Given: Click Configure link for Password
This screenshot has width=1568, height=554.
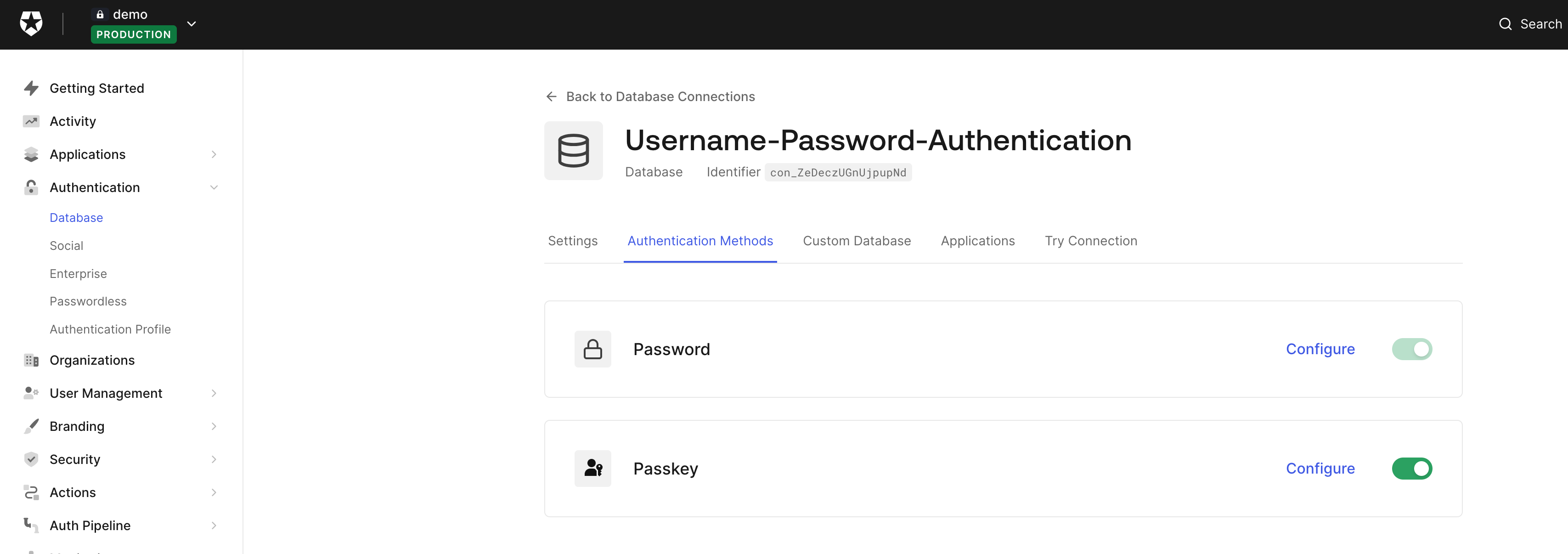Looking at the screenshot, I should tap(1320, 348).
